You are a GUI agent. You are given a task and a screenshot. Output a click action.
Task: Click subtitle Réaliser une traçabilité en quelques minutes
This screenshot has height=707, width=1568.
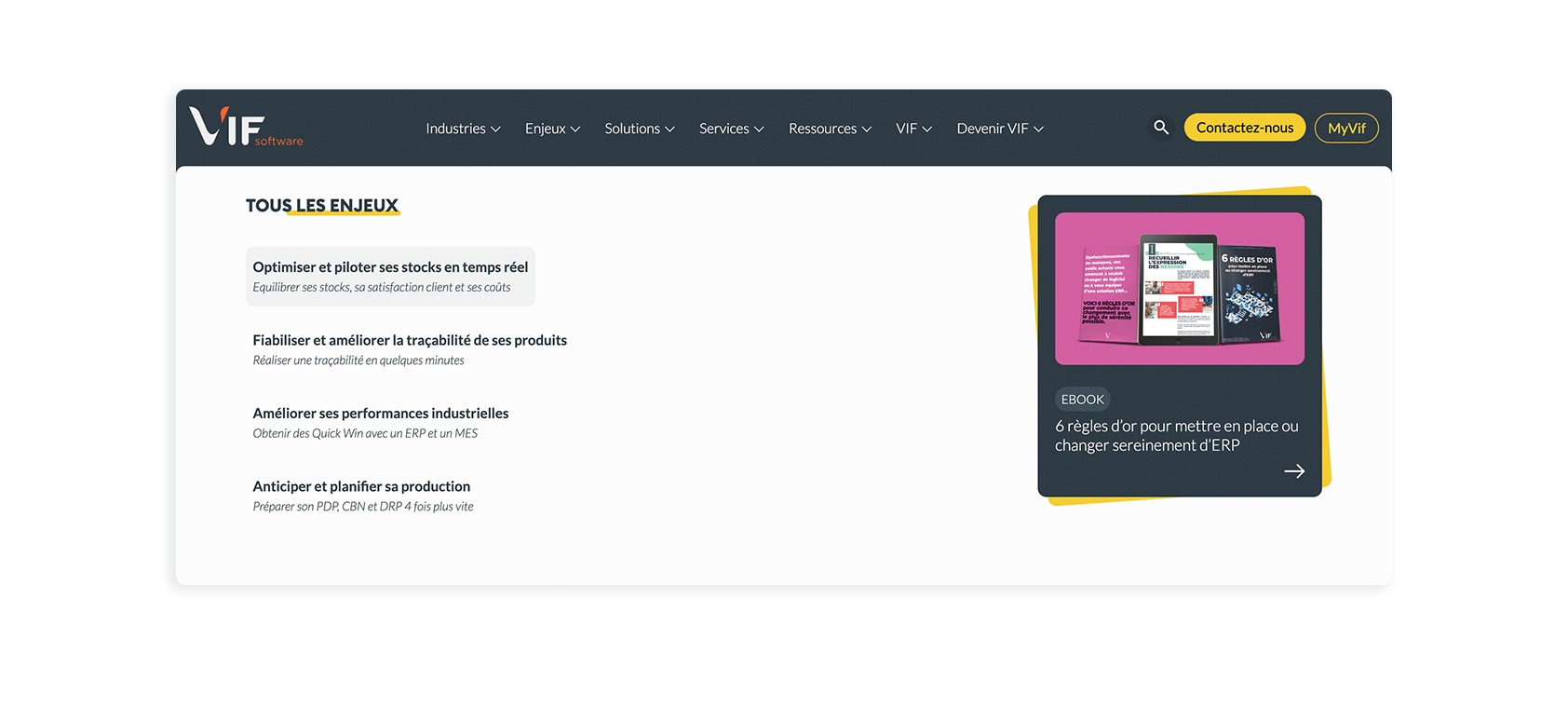tap(358, 360)
